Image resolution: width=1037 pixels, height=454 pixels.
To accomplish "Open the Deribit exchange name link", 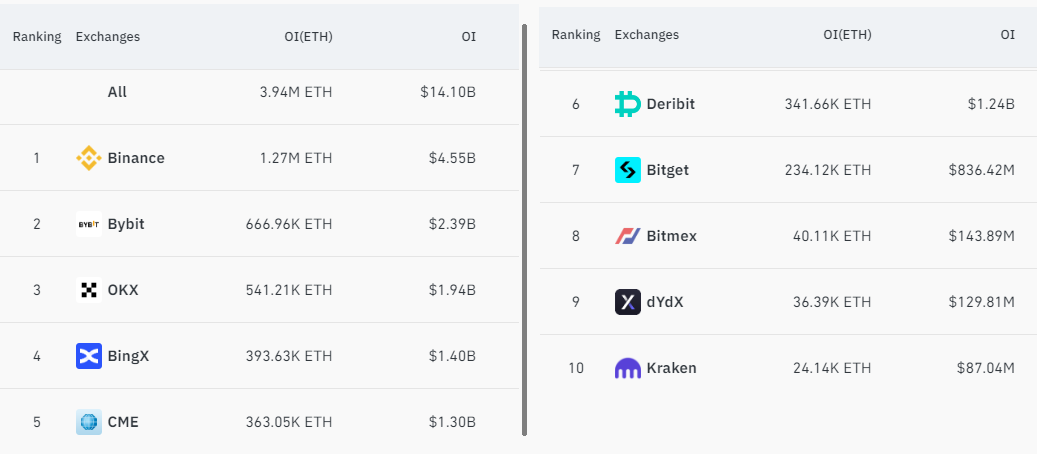I will point(671,104).
